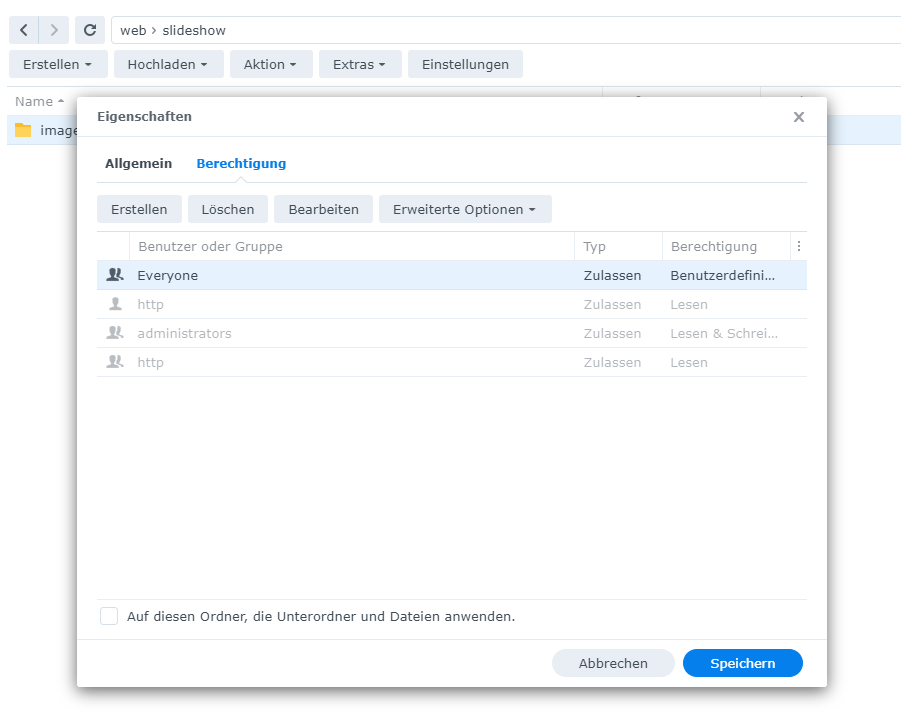This screenshot has height=714, width=901.
Task: Click the refresh folder icon
Action: point(90,30)
